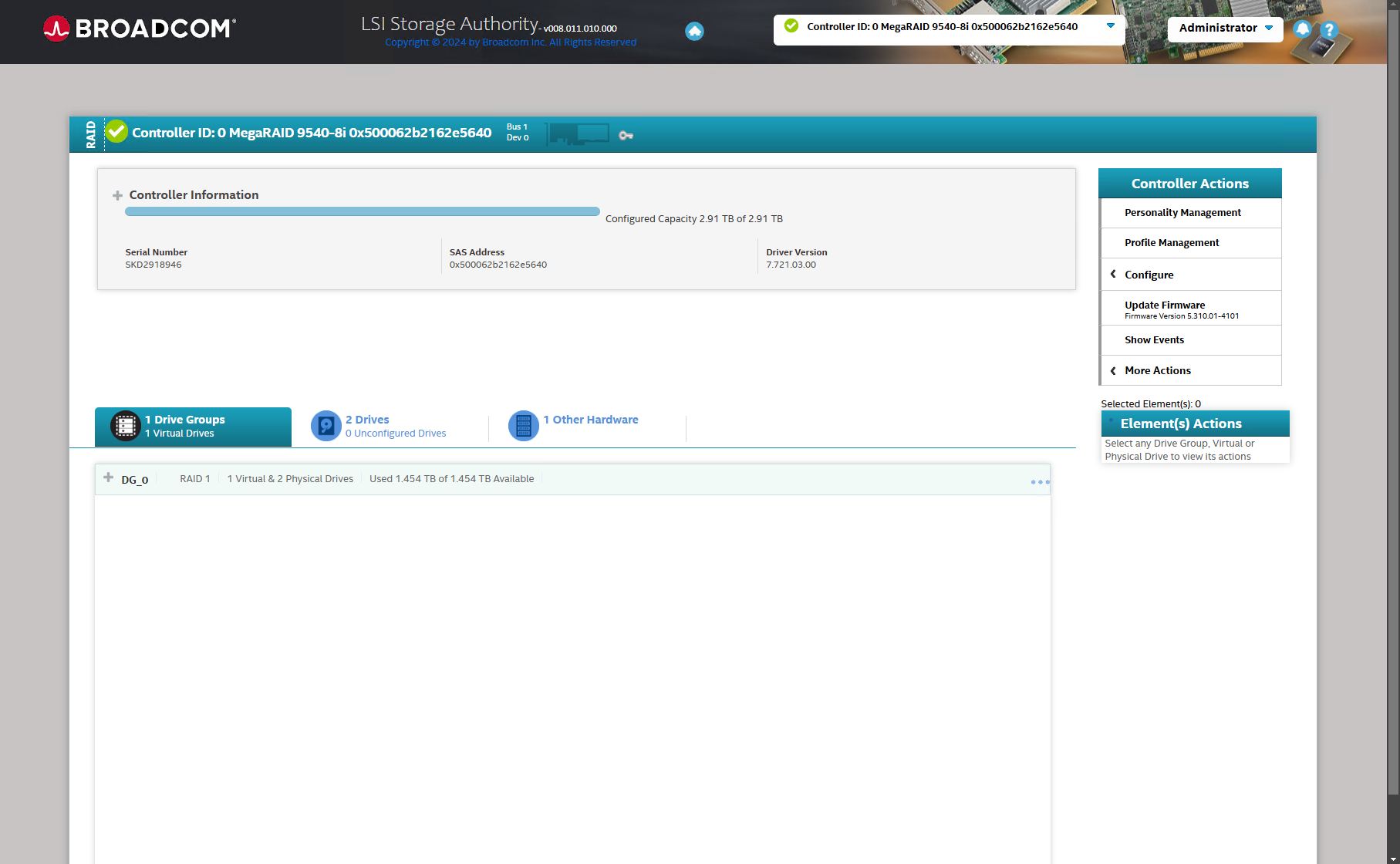
Task: Click 'Used 1.454 TB of 1.454 TB Available'
Action: [451, 479]
